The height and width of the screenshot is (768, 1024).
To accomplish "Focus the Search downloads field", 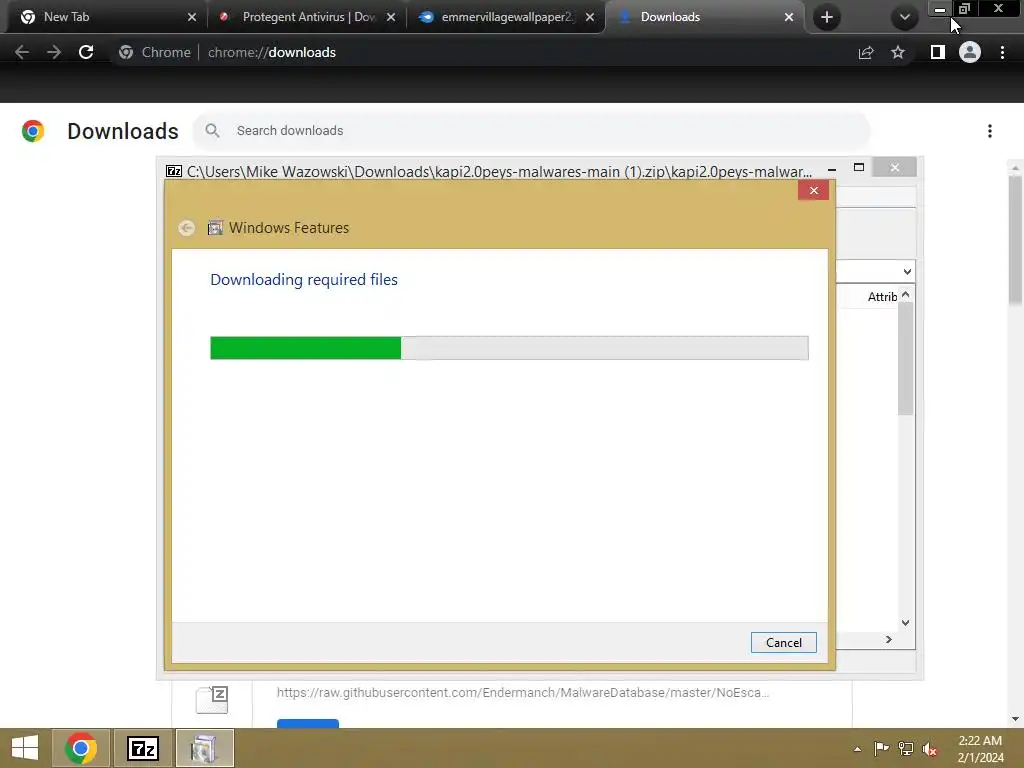I will (x=532, y=131).
